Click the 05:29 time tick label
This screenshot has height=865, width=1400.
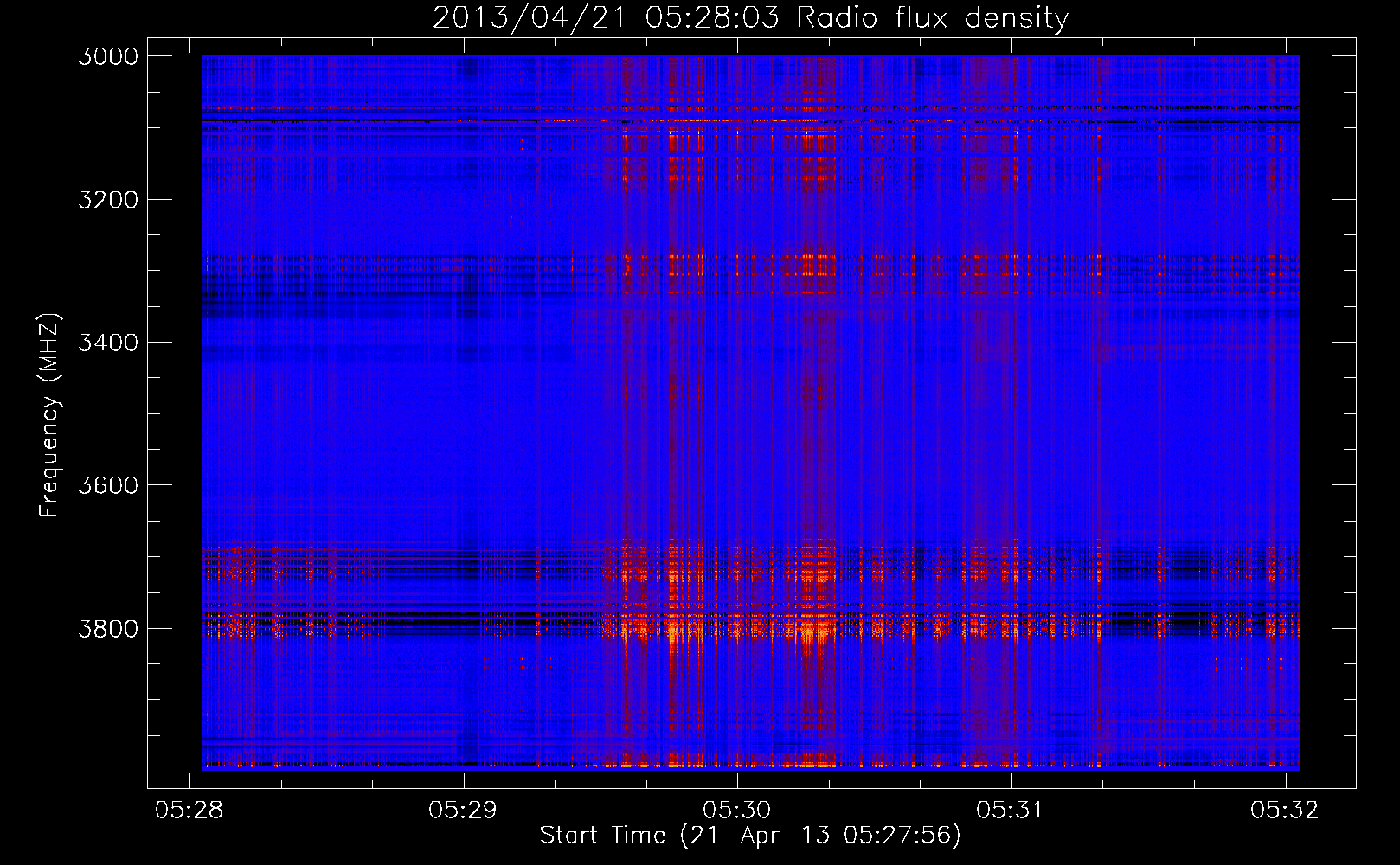click(x=463, y=810)
